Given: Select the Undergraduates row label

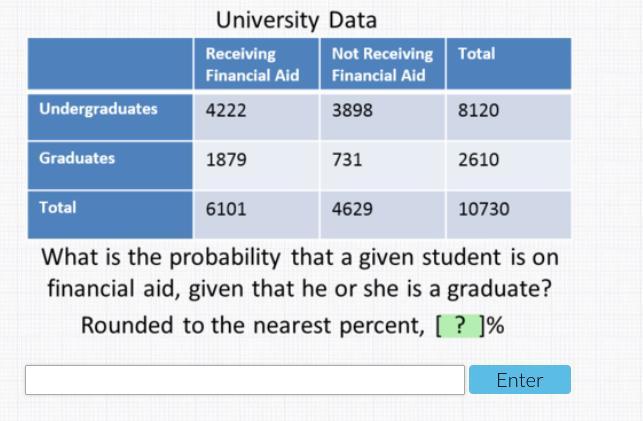Looking at the screenshot, I should pyautogui.click(x=98, y=109).
